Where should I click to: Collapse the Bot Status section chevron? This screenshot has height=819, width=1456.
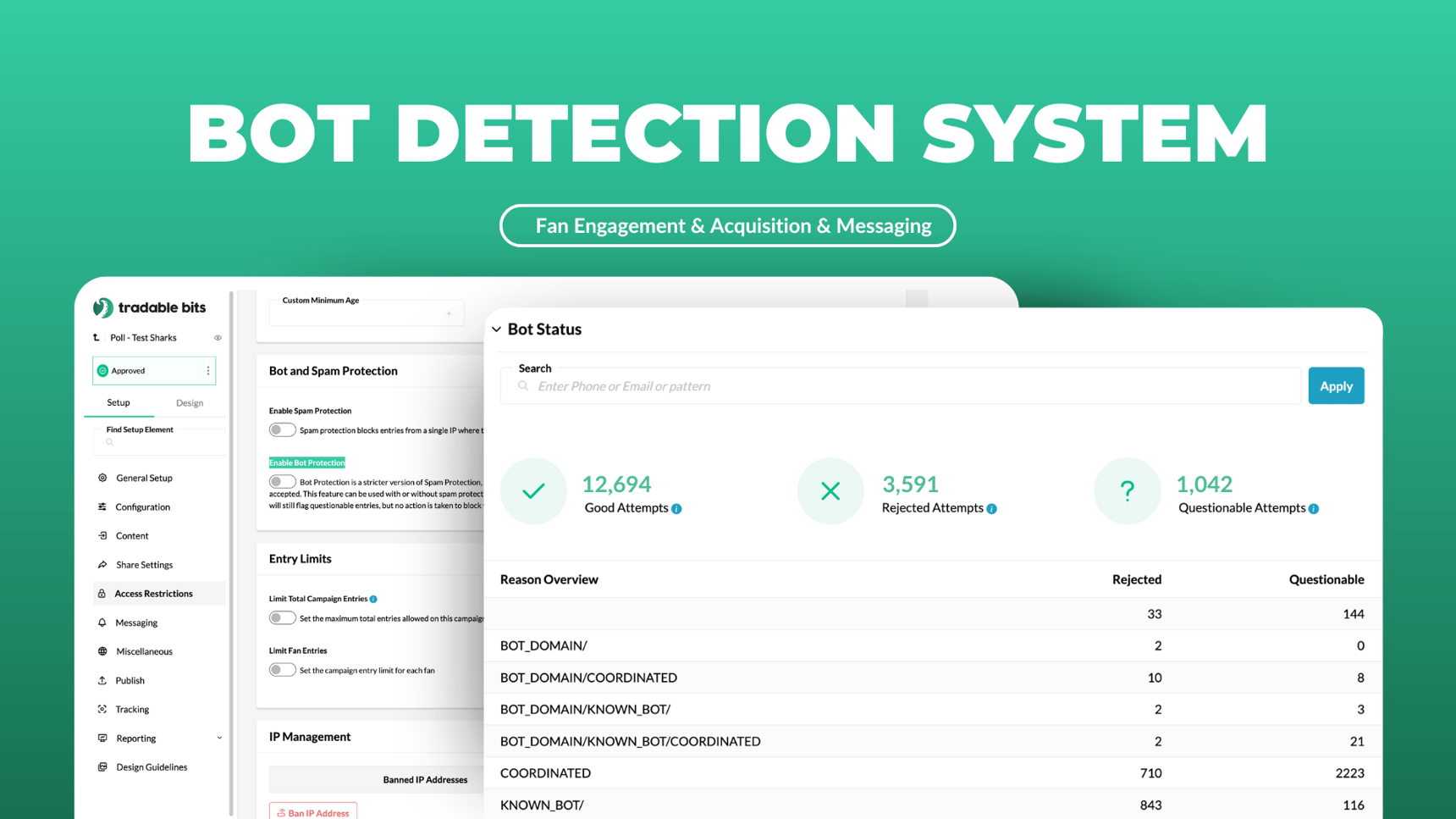coord(497,329)
